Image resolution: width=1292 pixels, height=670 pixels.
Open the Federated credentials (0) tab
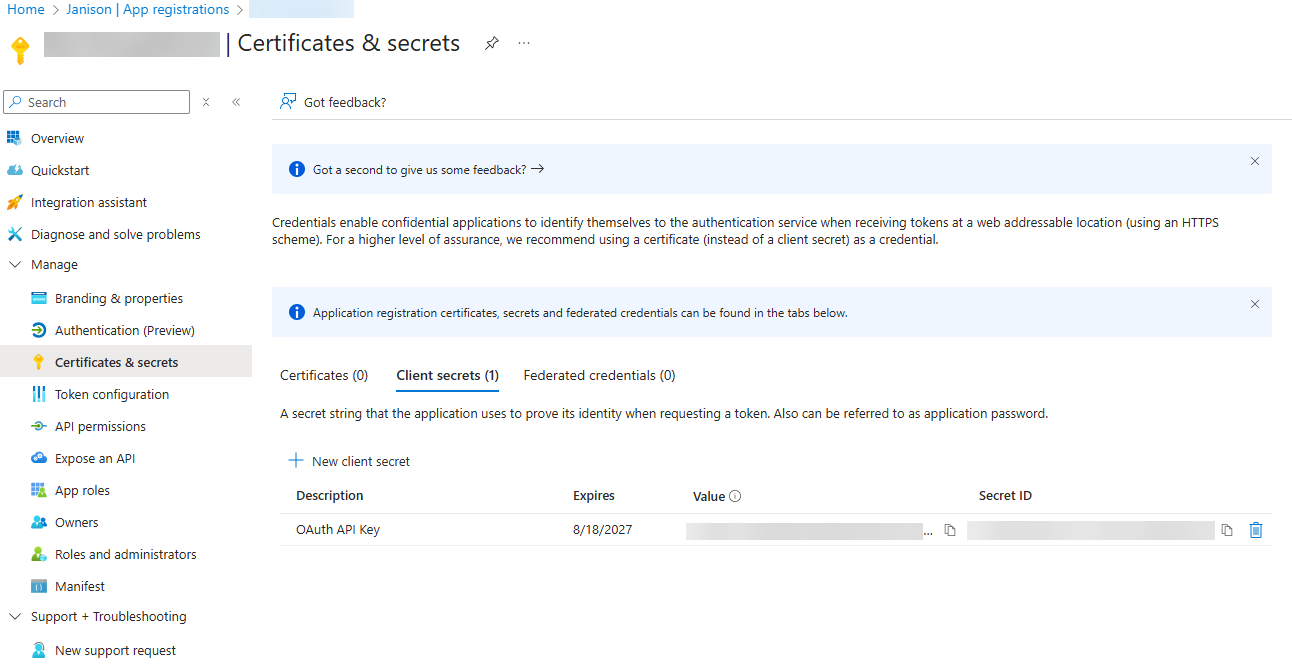click(599, 376)
